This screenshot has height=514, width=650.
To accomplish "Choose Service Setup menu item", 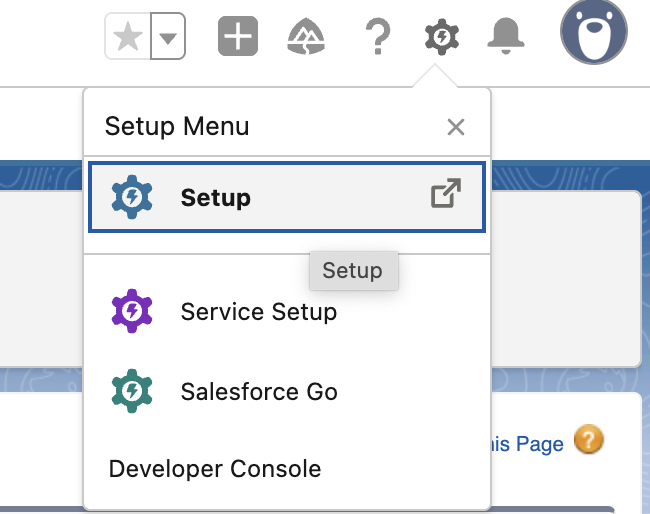I will pyautogui.click(x=287, y=311).
